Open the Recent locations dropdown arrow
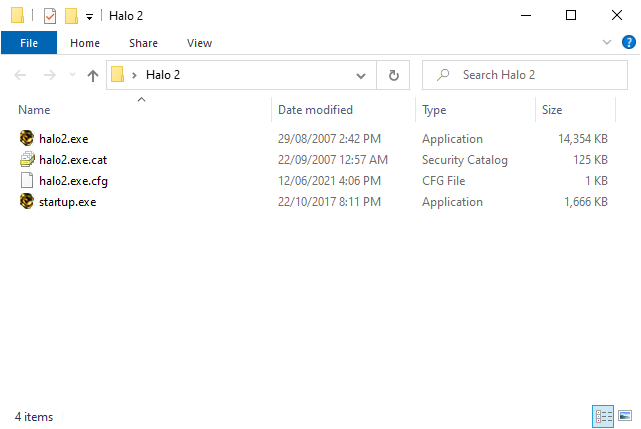The width and height of the screenshot is (641, 429). tap(71, 76)
